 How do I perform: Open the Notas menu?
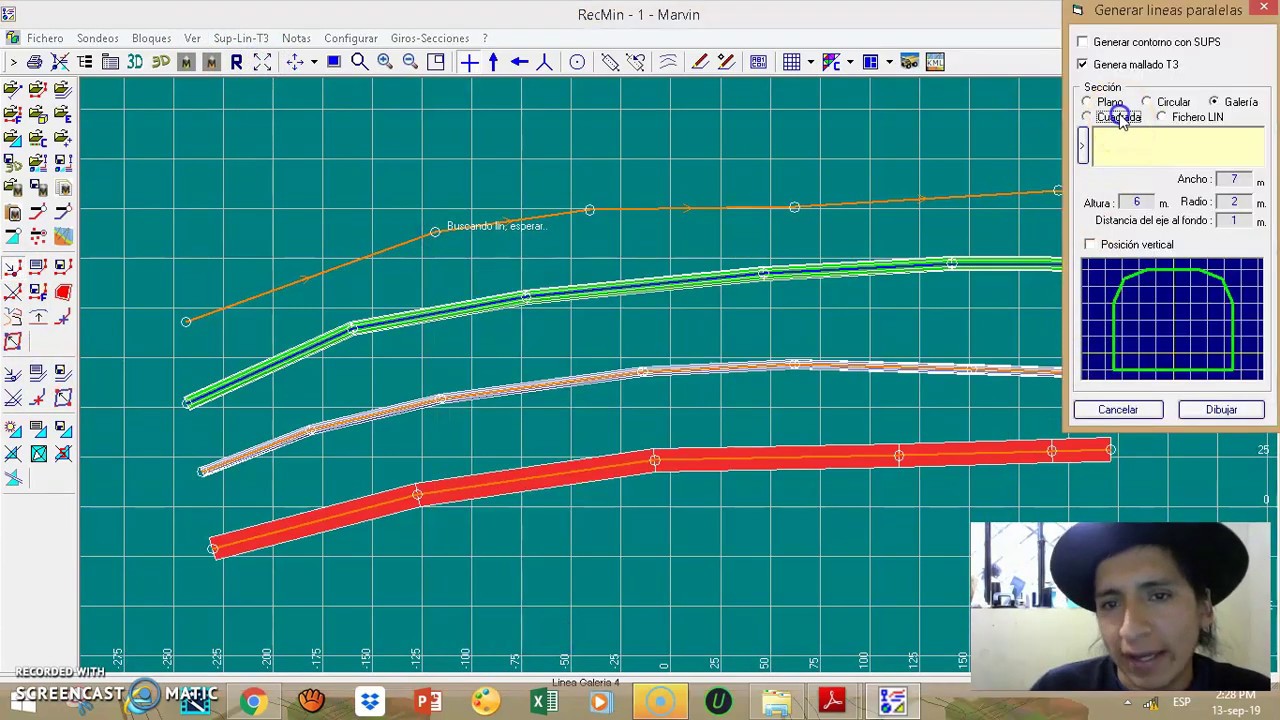point(296,38)
